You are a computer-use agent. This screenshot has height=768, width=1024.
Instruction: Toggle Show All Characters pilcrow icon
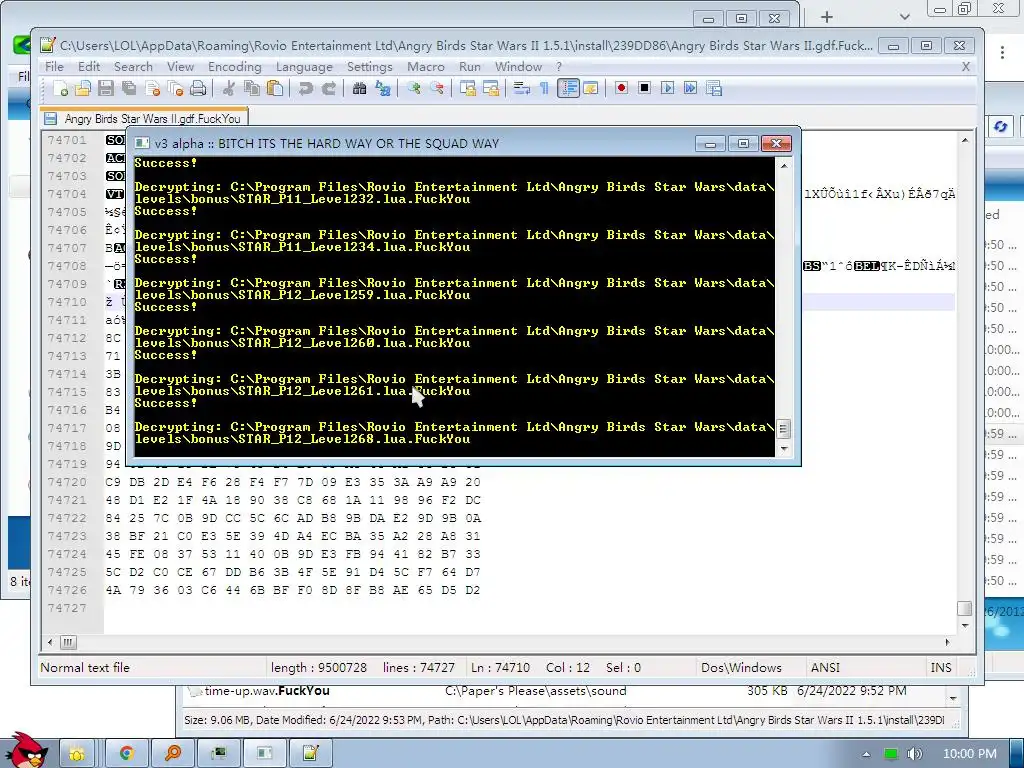click(544, 88)
